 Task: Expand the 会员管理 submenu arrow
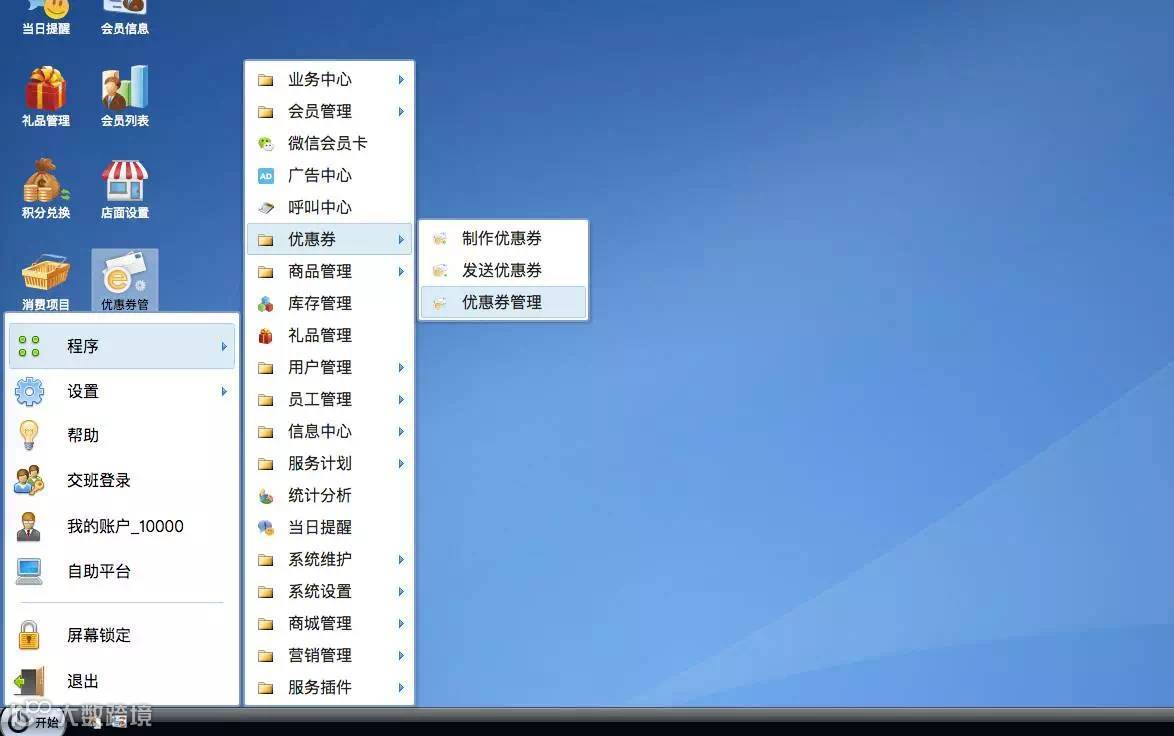[x=401, y=112]
